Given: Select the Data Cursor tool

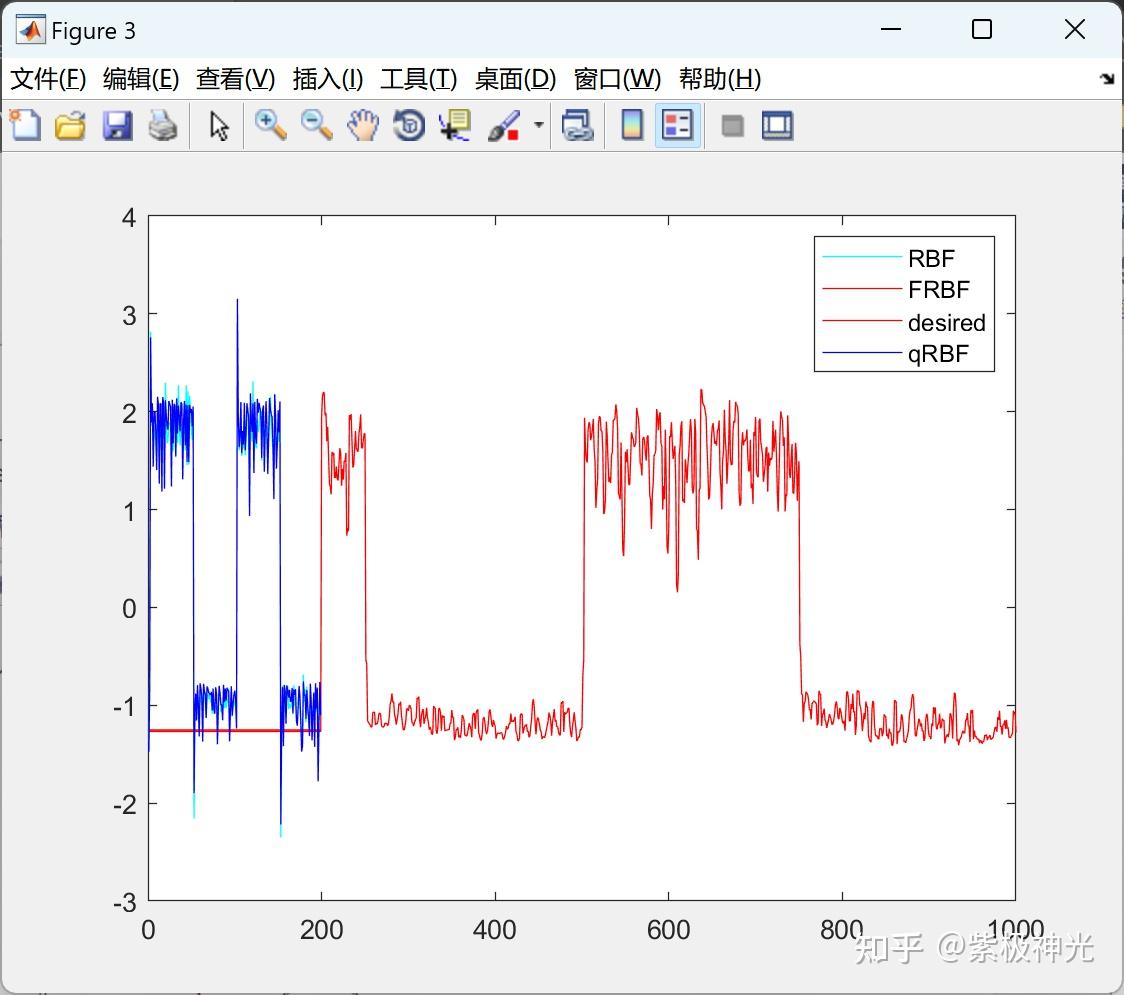Looking at the screenshot, I should pyautogui.click(x=453, y=125).
